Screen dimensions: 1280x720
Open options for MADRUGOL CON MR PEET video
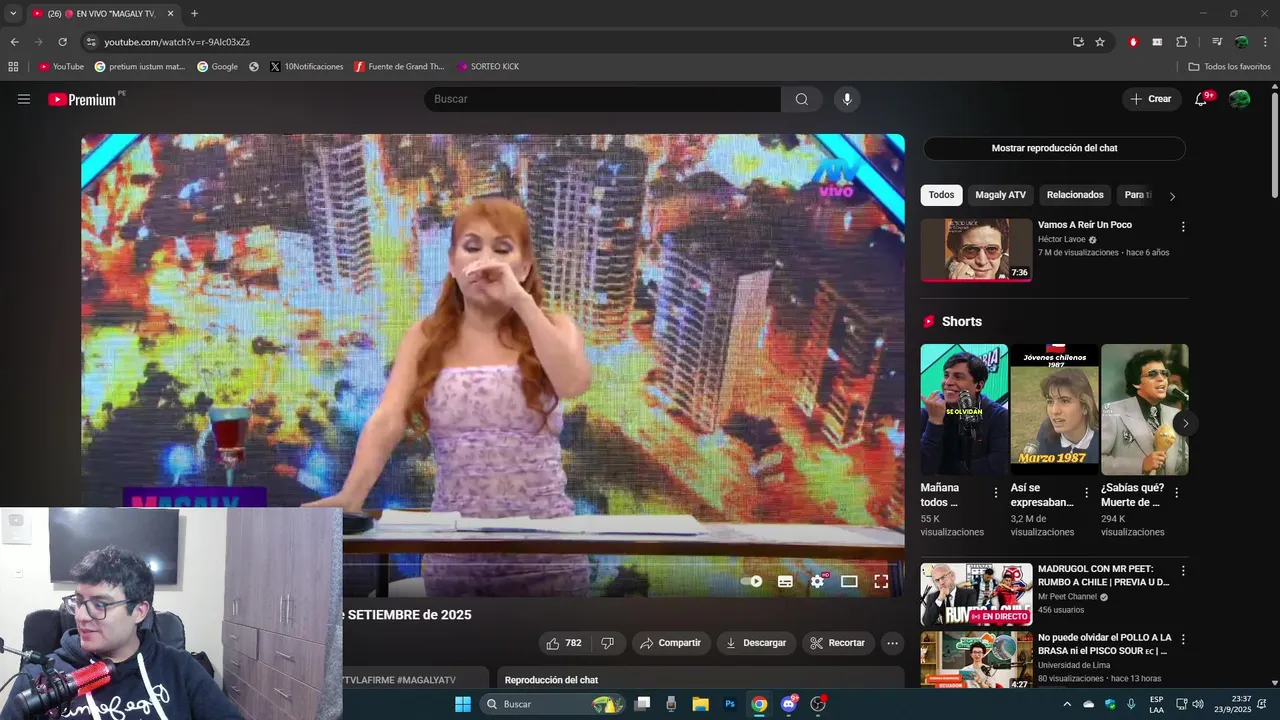click(1183, 571)
